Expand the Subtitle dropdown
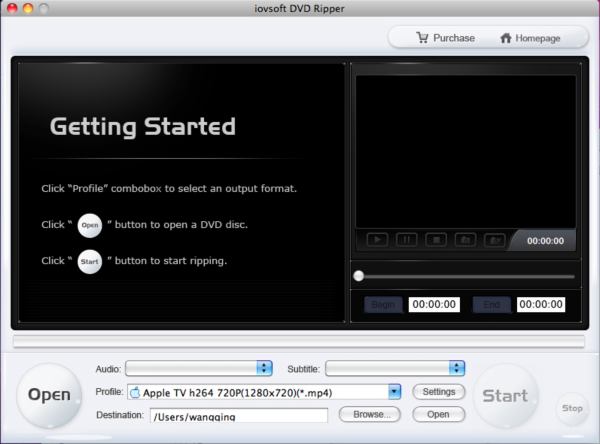This screenshot has height=444, width=600. pyautogui.click(x=457, y=368)
